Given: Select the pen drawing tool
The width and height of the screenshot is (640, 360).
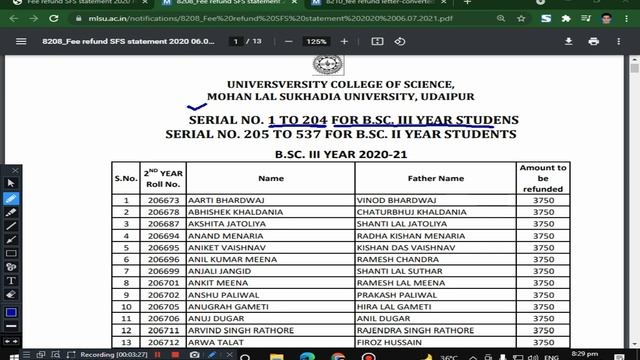Looking at the screenshot, I should pos(11,199).
